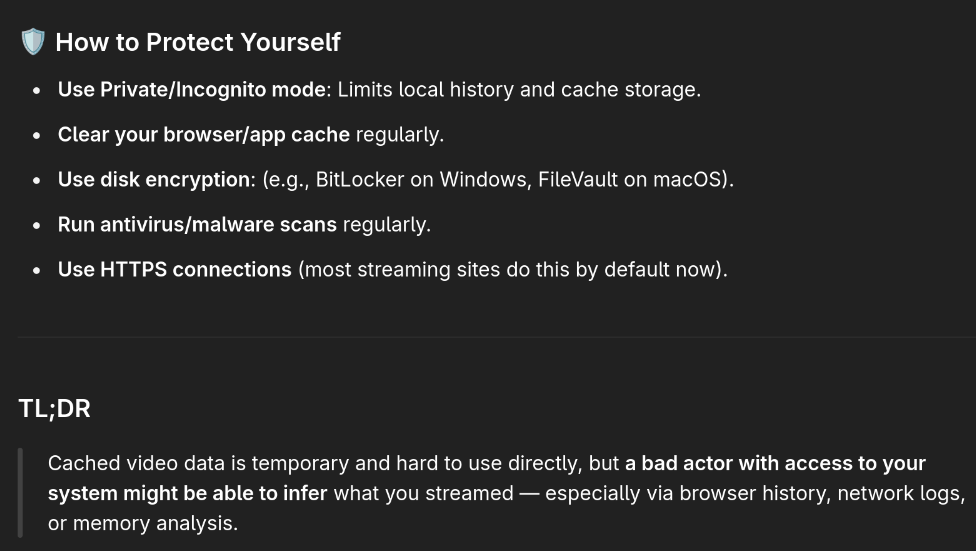Click 'Cached video data is temporary' sentence start
This screenshot has height=551, width=976.
click(195, 463)
